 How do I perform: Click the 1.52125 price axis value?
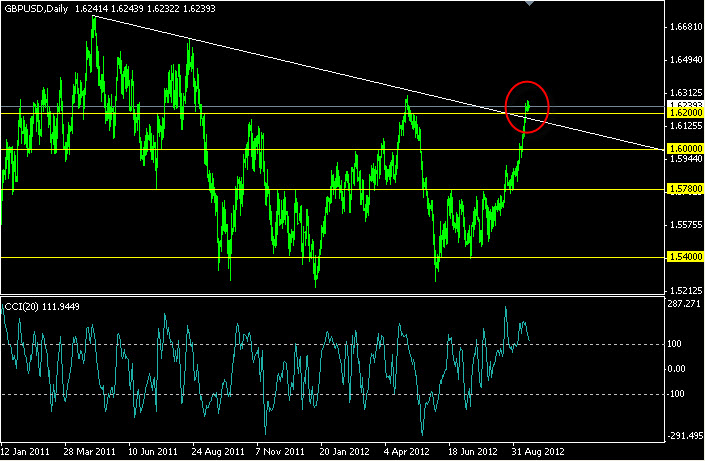(x=686, y=290)
